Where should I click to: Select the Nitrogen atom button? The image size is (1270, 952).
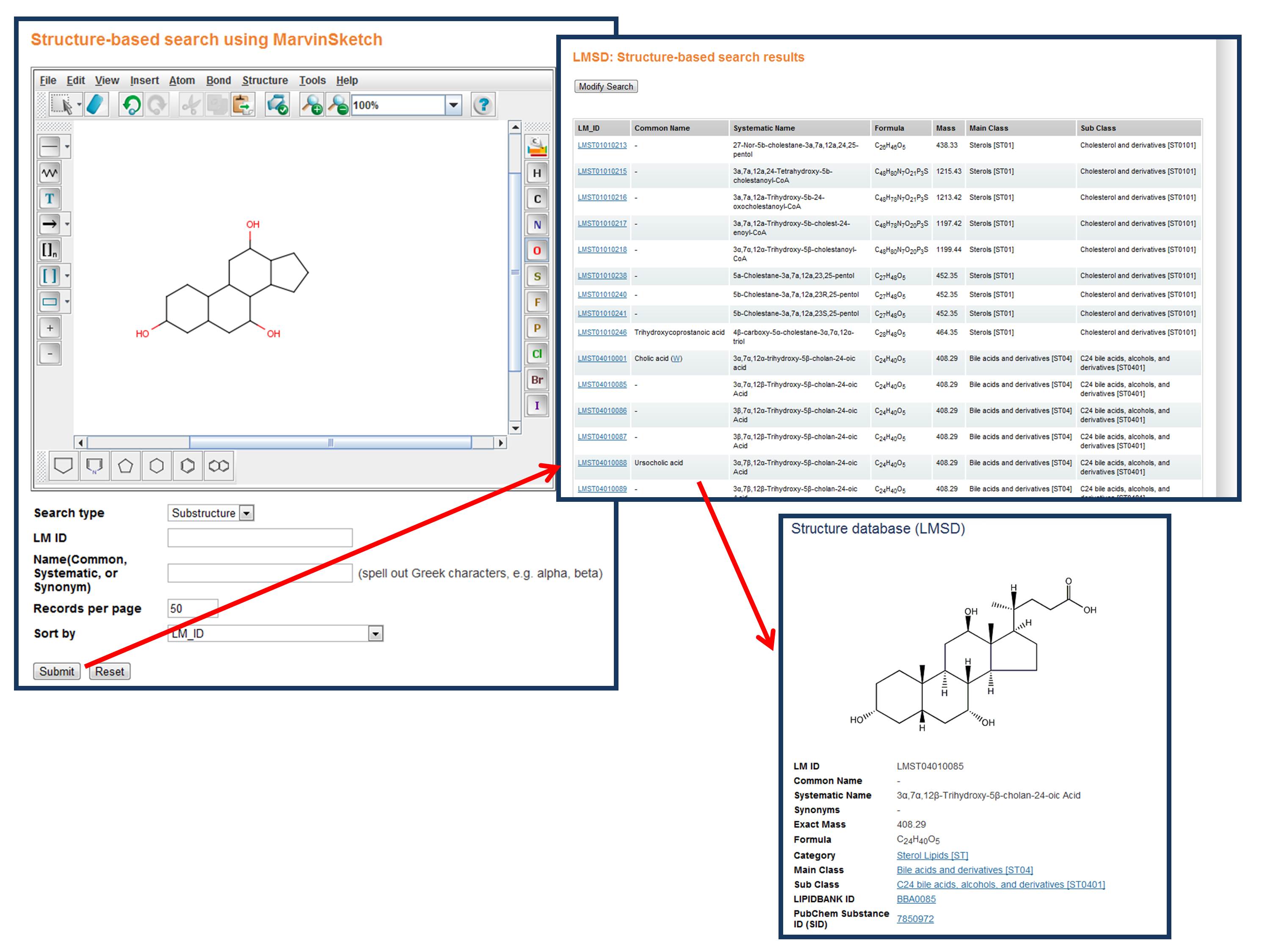[537, 225]
